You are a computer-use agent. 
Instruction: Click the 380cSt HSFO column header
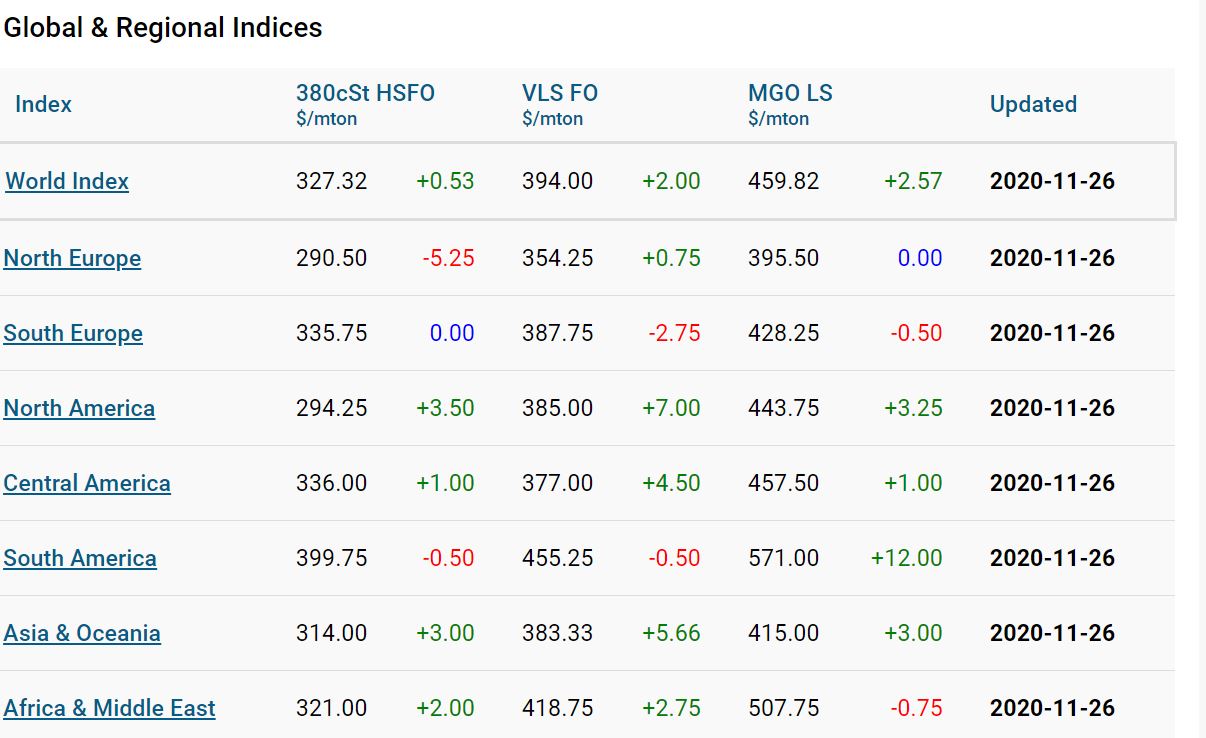pos(365,94)
